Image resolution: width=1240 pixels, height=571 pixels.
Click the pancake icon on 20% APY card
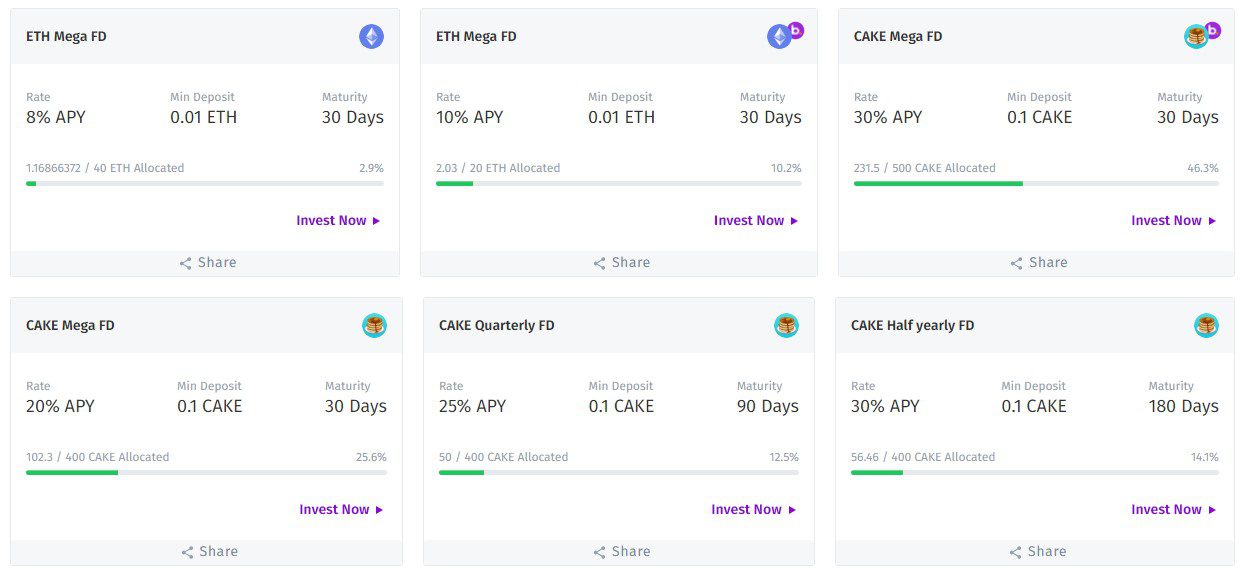374,325
